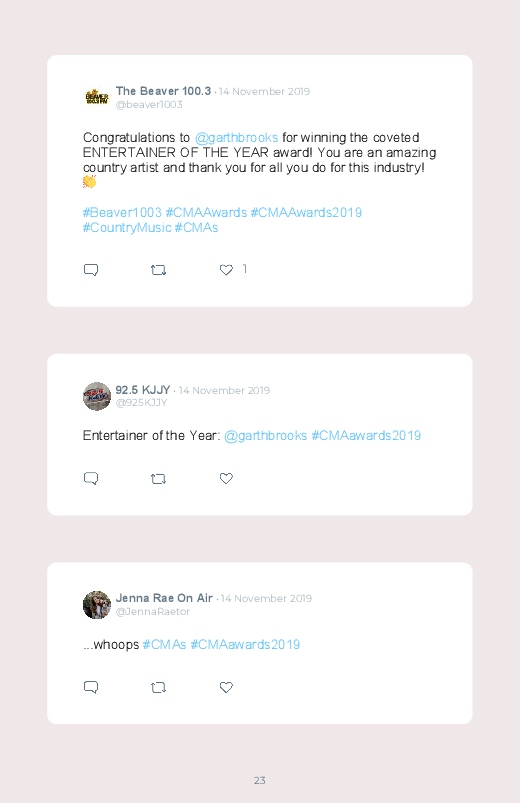
Task: Open Jenna Rae On Air avatar
Action: [97, 605]
